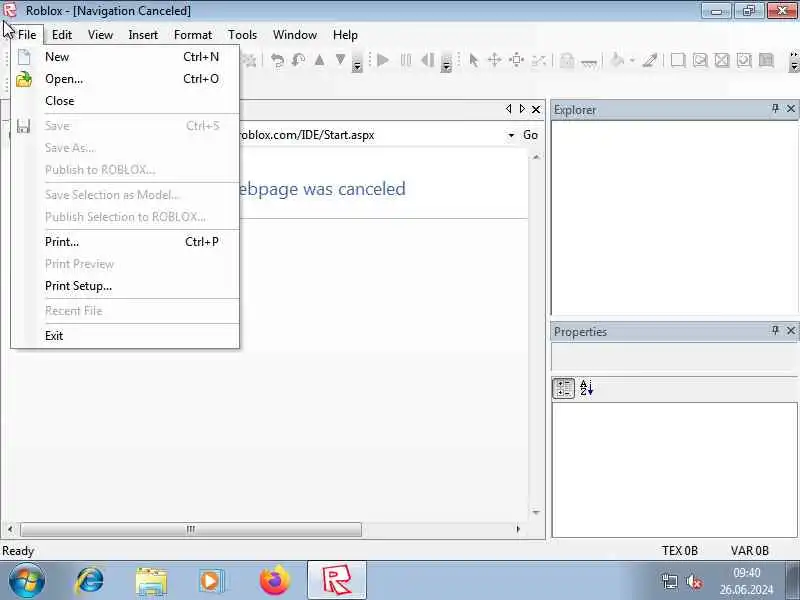
Task: Open toolbar options after the reset icon
Action: click(446, 61)
